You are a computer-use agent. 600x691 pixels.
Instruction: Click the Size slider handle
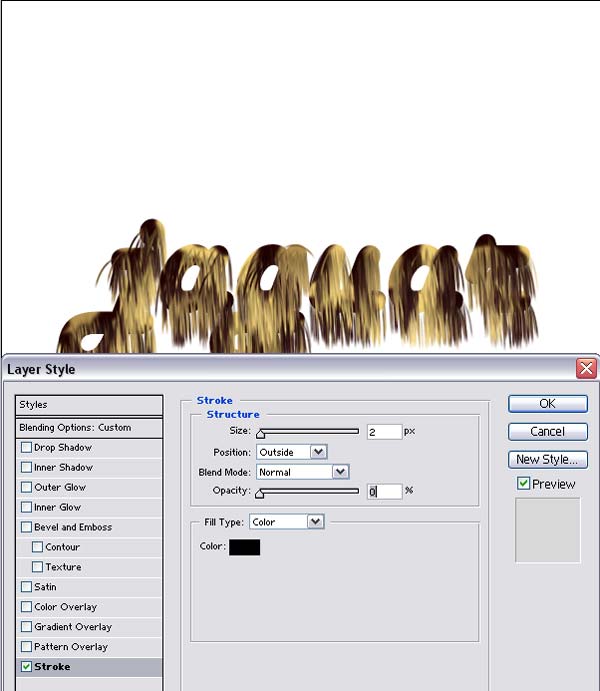pyautogui.click(x=260, y=434)
